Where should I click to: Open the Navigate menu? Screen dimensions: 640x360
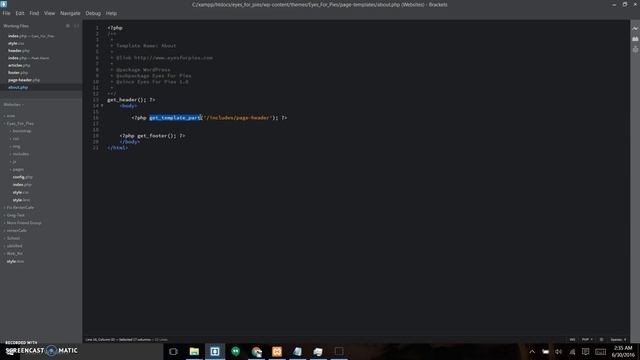(70, 13)
